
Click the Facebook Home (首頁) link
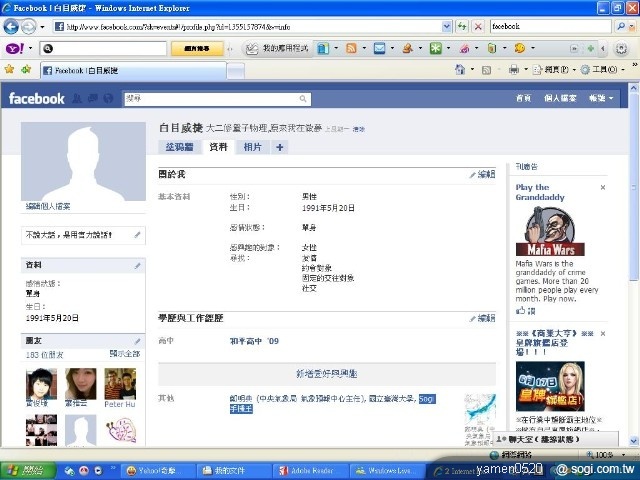click(x=523, y=98)
